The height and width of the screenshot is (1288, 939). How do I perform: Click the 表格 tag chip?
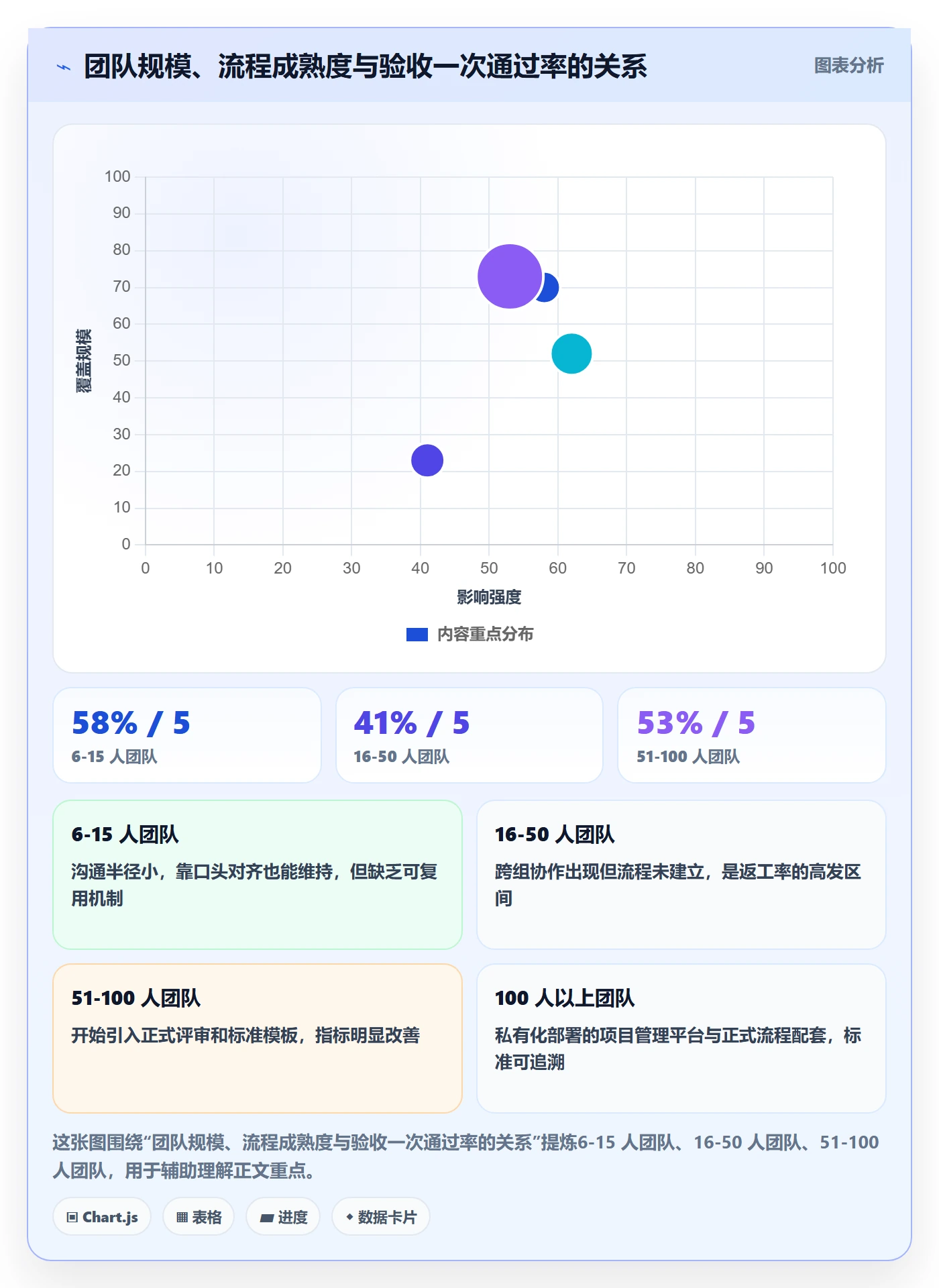199,1217
